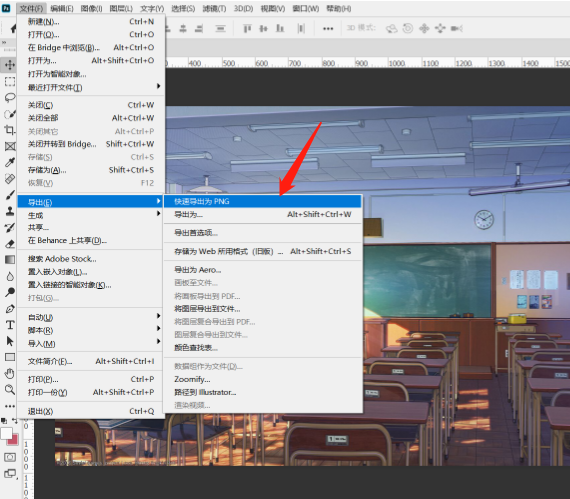Open the 滤镜(T) menu
This screenshot has height=499, width=570.
point(214,8)
